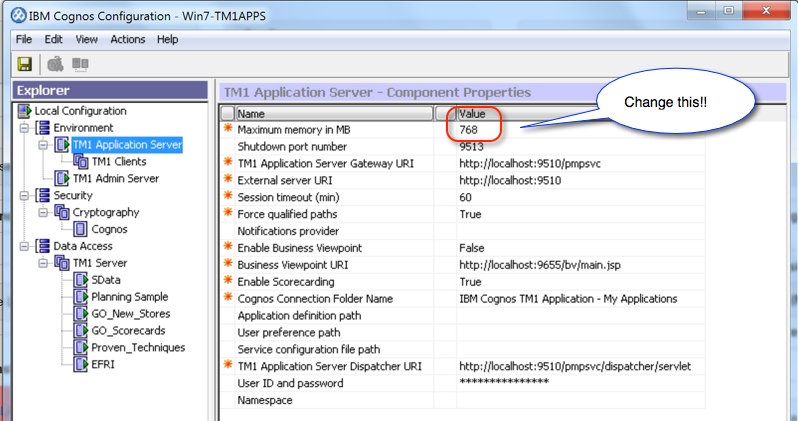Viewport: 798px width, 421px height.
Task: Open the View menu
Action: (87, 39)
